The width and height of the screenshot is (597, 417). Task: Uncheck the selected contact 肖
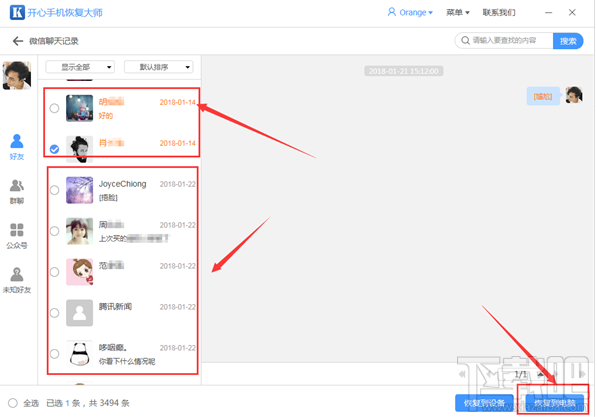point(54,149)
